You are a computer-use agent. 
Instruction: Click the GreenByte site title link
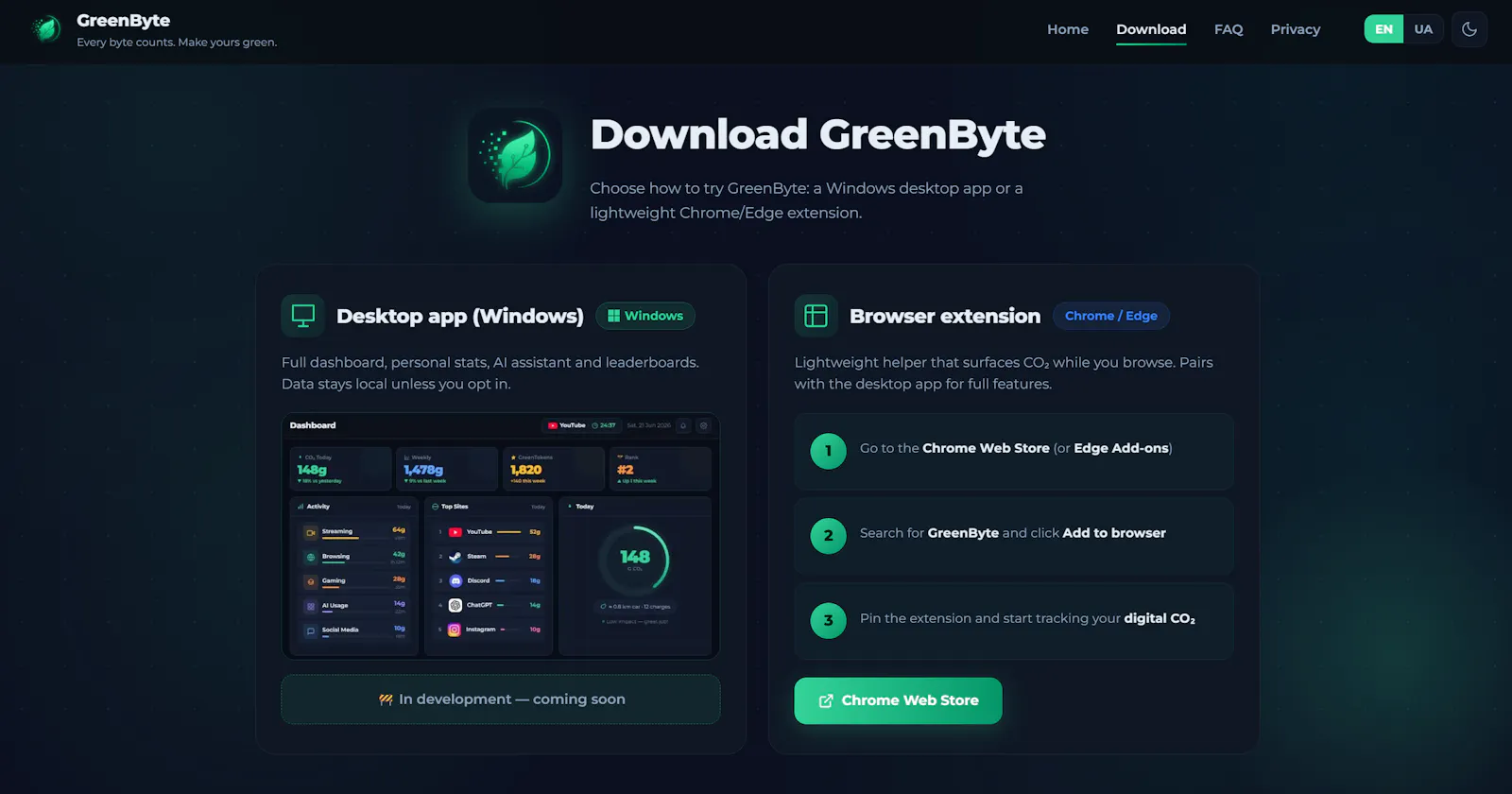(124, 21)
